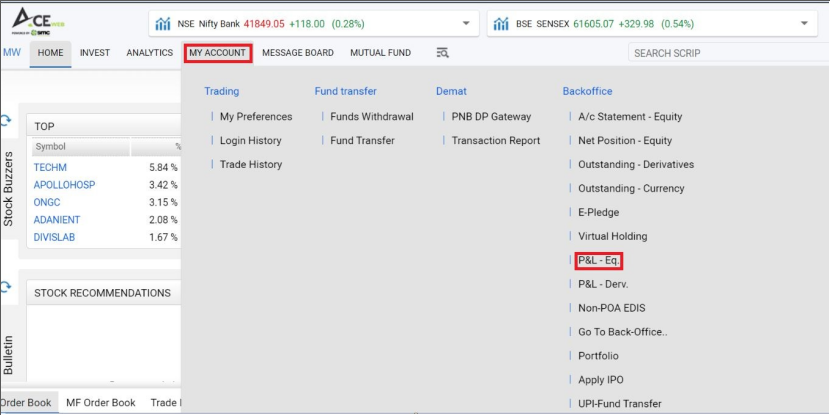This screenshot has height=415, width=830.
Task: Click the SENSEX value 61605.07
Action: [593, 24]
